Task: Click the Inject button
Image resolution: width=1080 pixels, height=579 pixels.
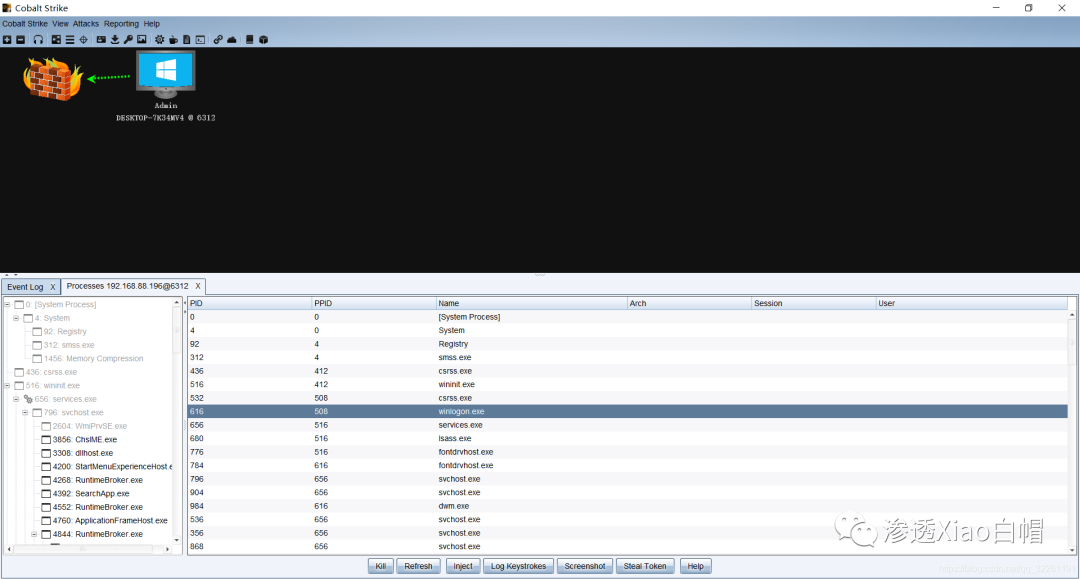Action: 463,566
